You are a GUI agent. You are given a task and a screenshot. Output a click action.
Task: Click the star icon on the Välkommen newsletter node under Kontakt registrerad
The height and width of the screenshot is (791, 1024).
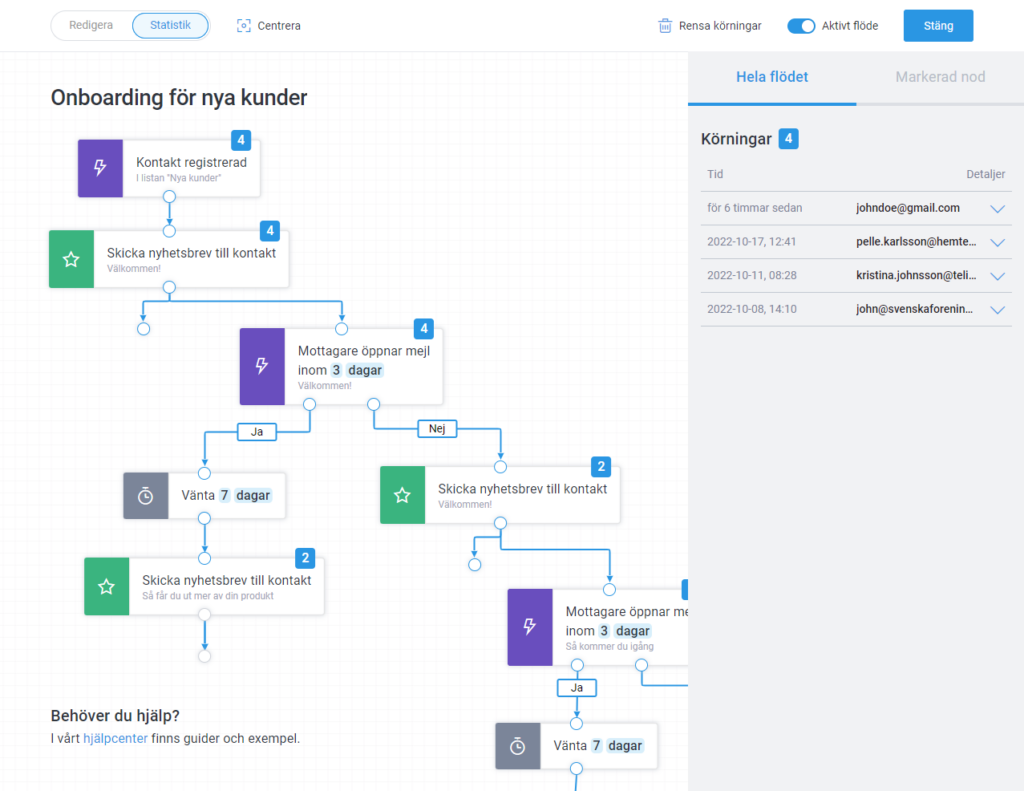click(71, 259)
